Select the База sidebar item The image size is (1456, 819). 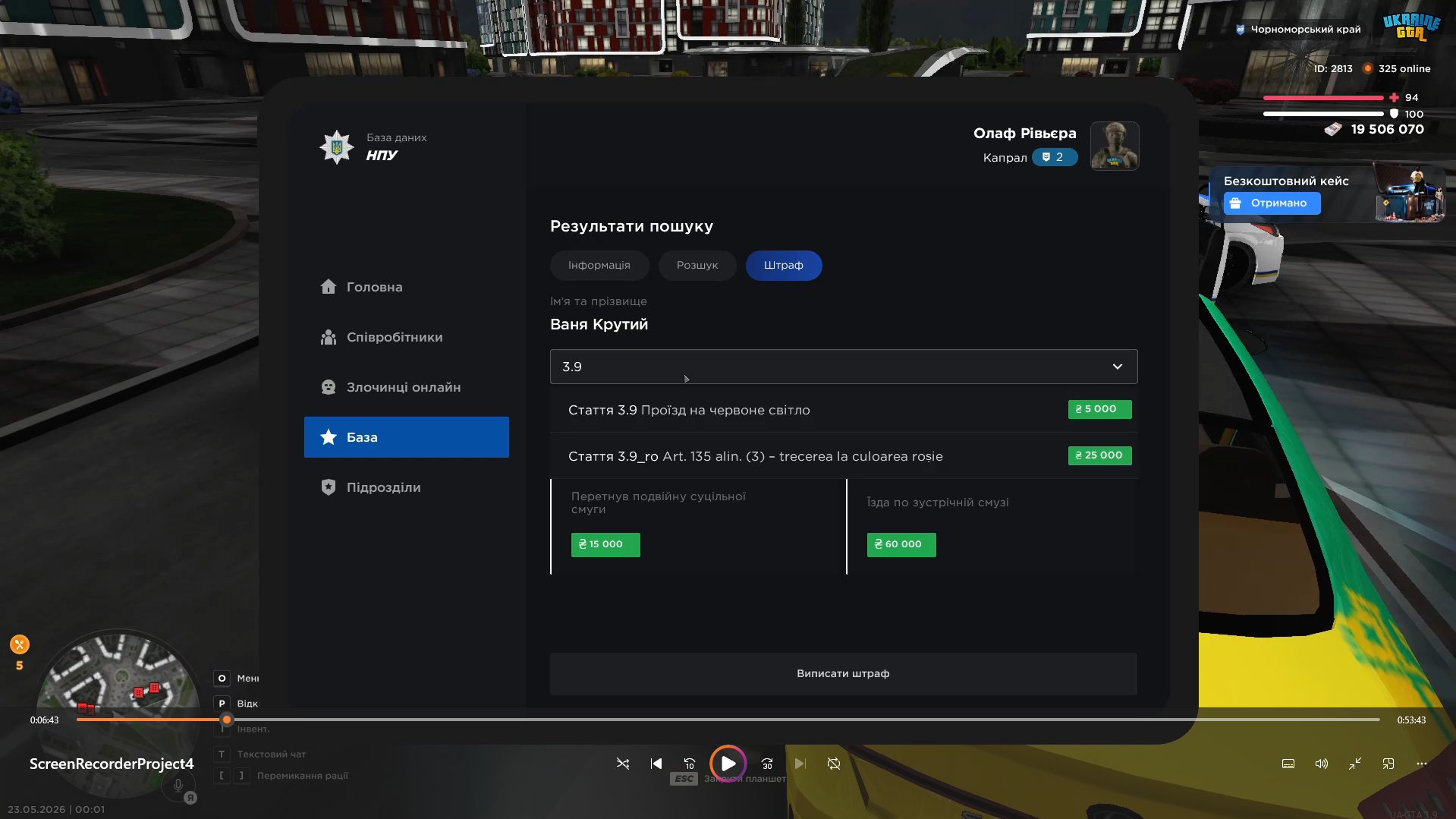click(x=407, y=437)
